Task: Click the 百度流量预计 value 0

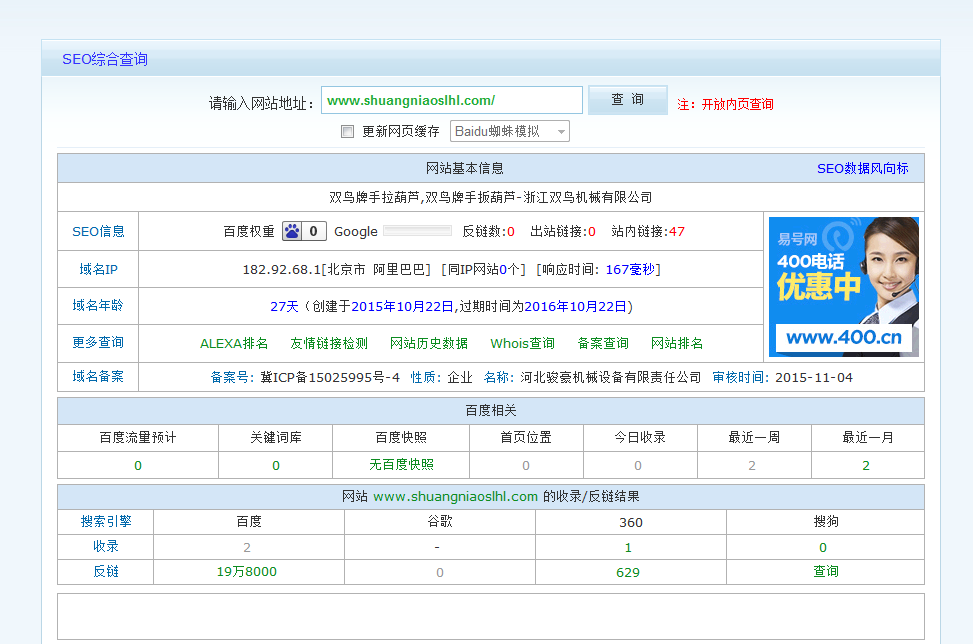Action: tap(138, 466)
